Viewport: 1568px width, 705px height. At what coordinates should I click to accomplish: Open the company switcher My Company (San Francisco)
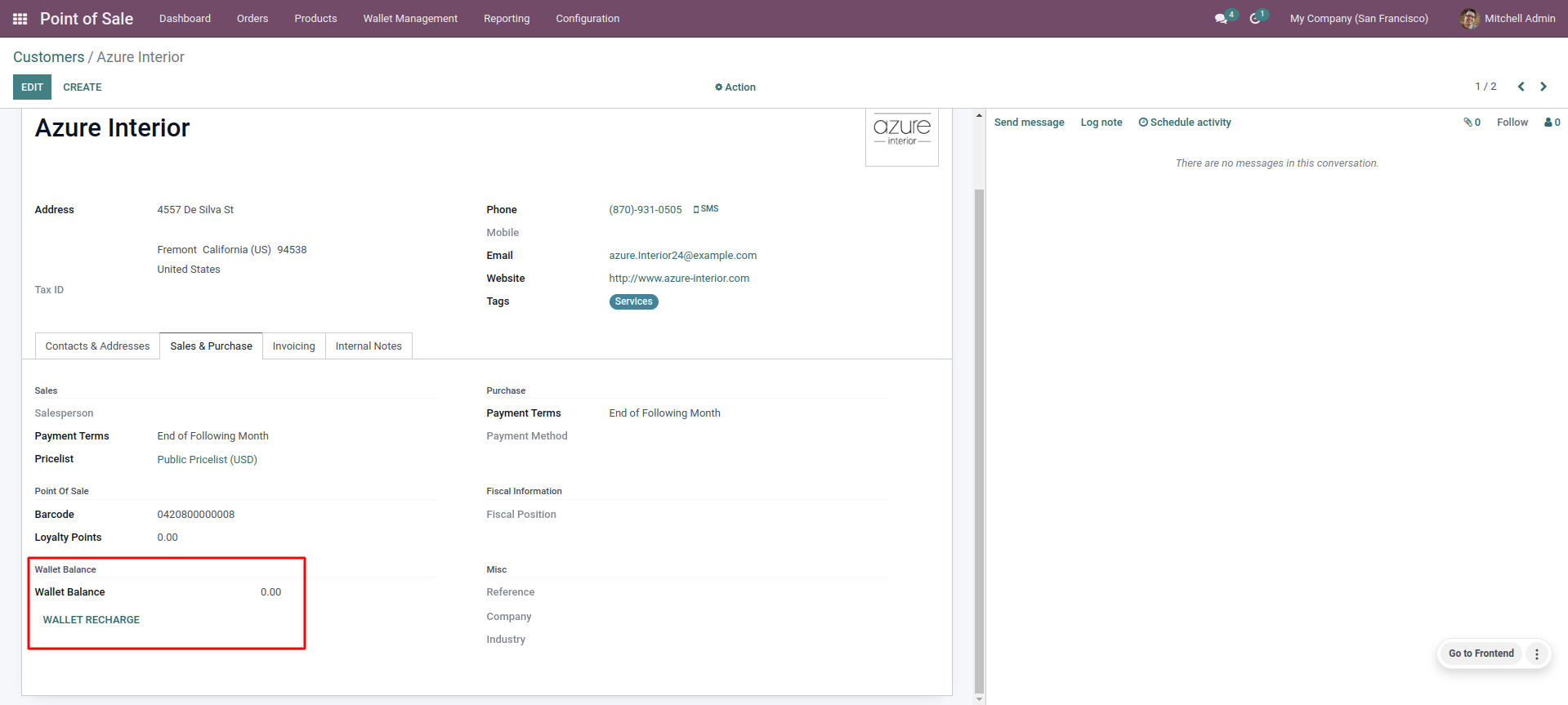pos(1359,19)
